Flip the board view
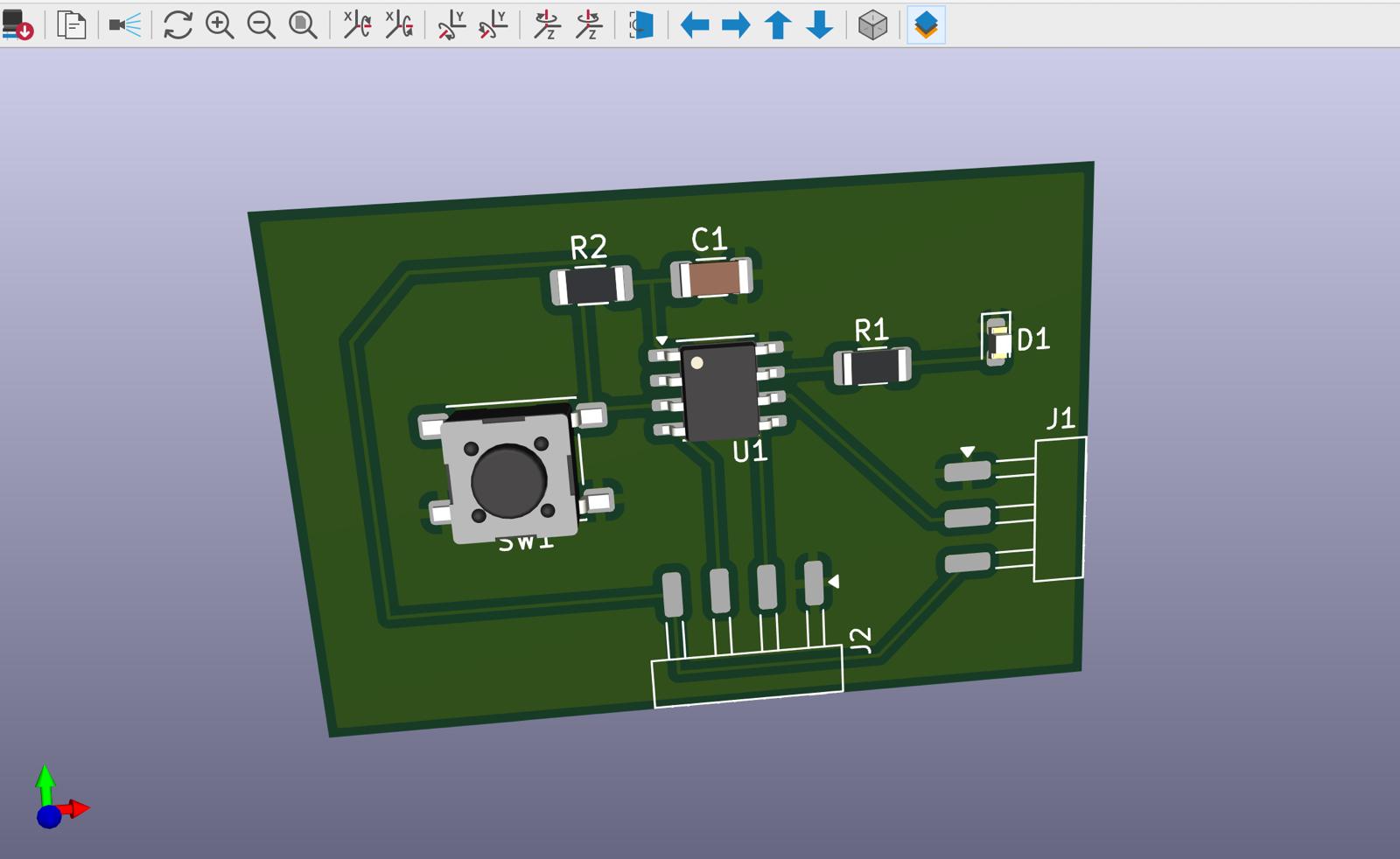1400x859 pixels. tap(641, 24)
